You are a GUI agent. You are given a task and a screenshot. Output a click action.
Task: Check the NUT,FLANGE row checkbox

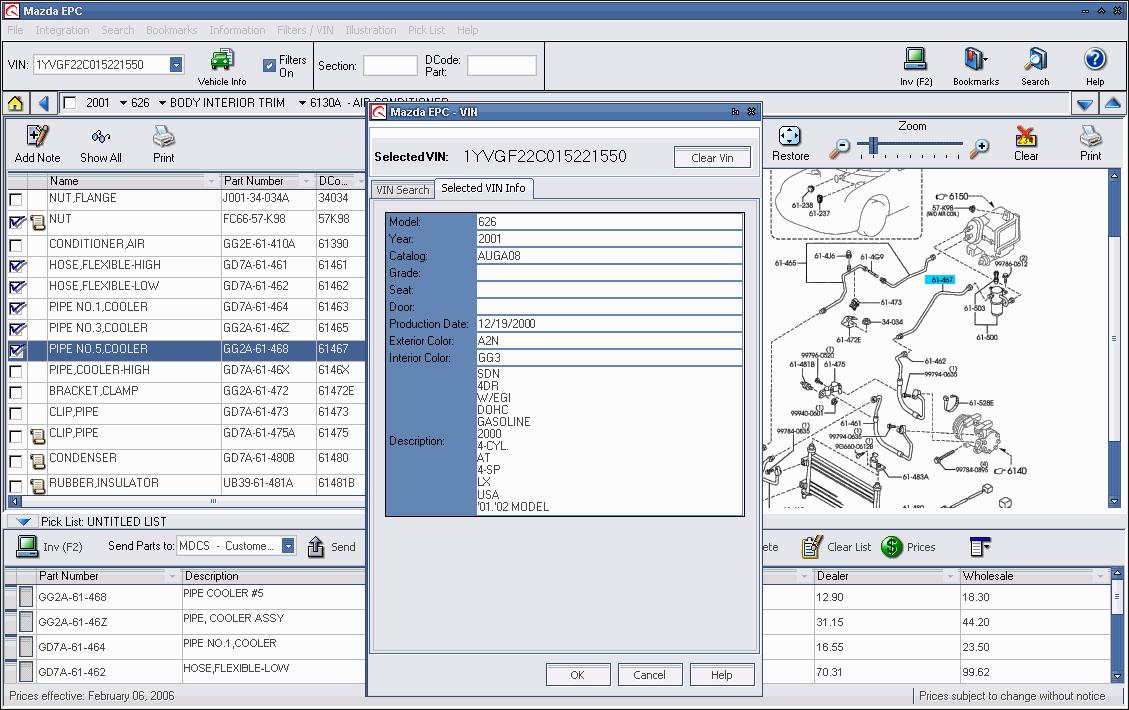[16, 199]
